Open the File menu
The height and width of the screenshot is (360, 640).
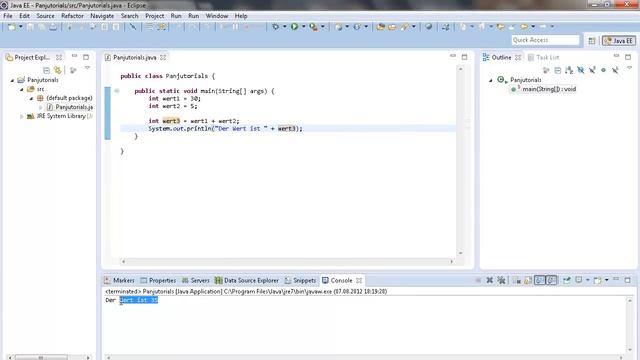(8, 16)
